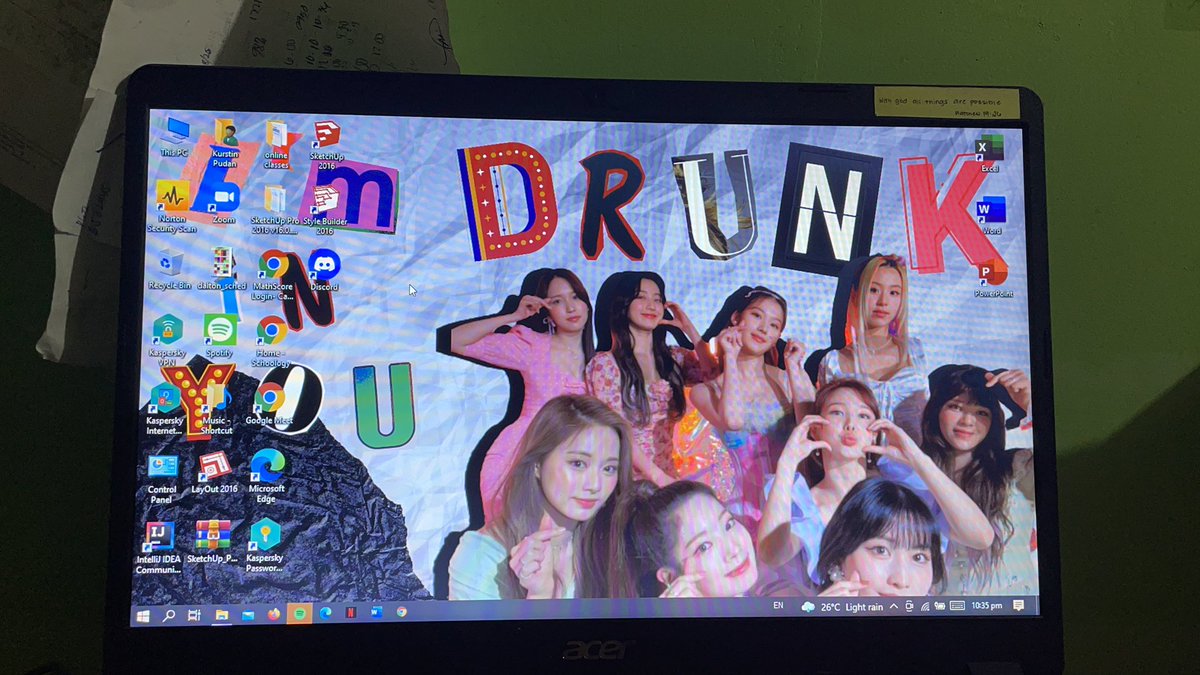
Task: Open Kaspersky Internet Security shortcut
Action: tap(165, 410)
